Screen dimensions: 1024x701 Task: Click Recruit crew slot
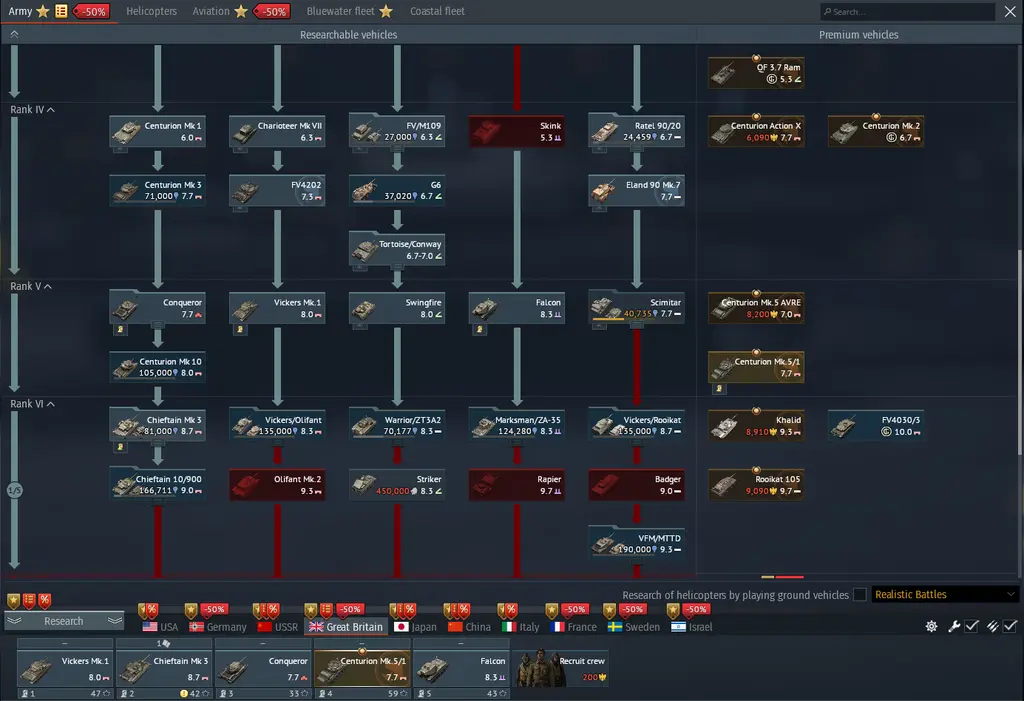(562, 668)
